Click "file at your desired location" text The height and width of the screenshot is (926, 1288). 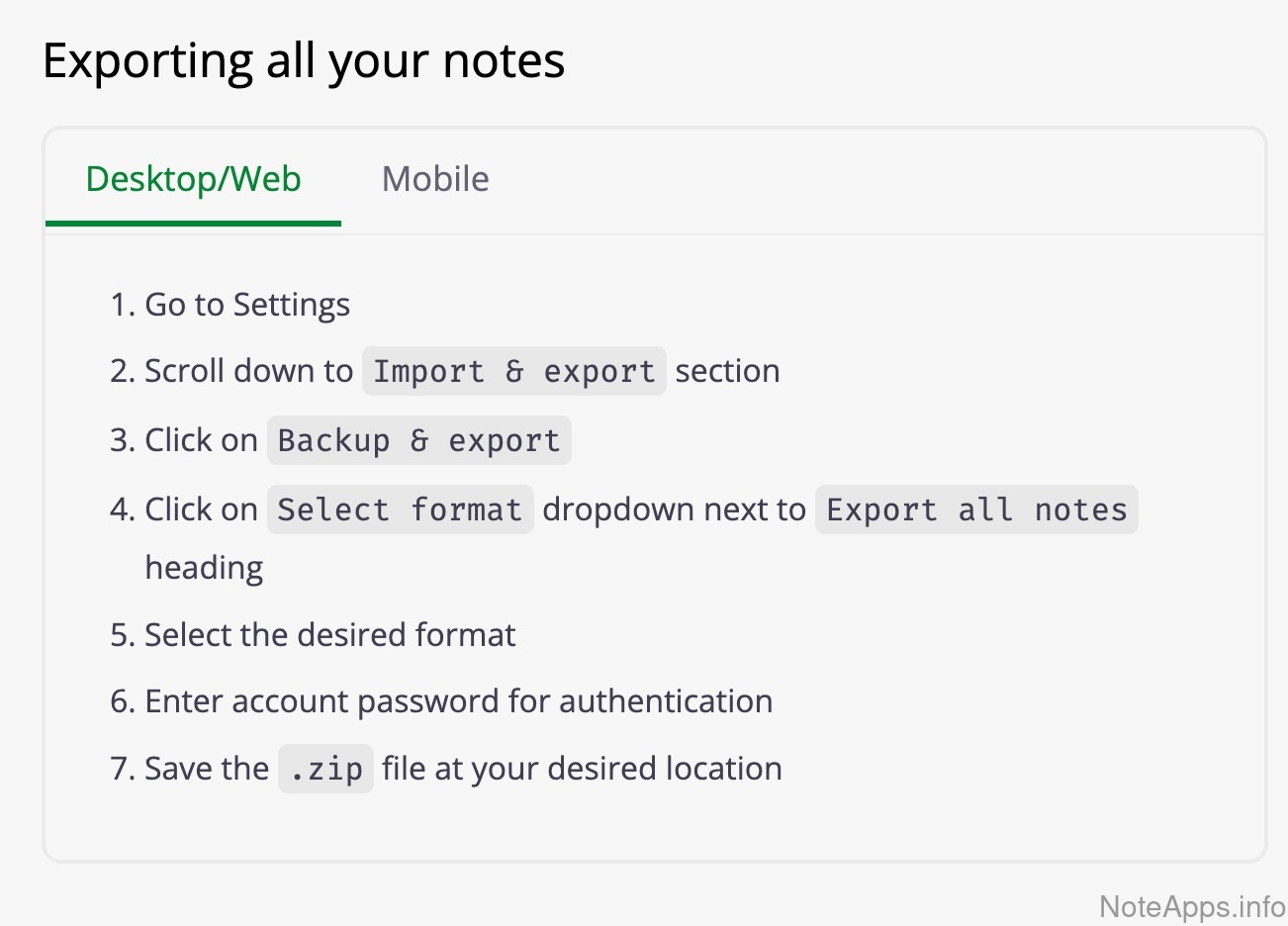[582, 769]
